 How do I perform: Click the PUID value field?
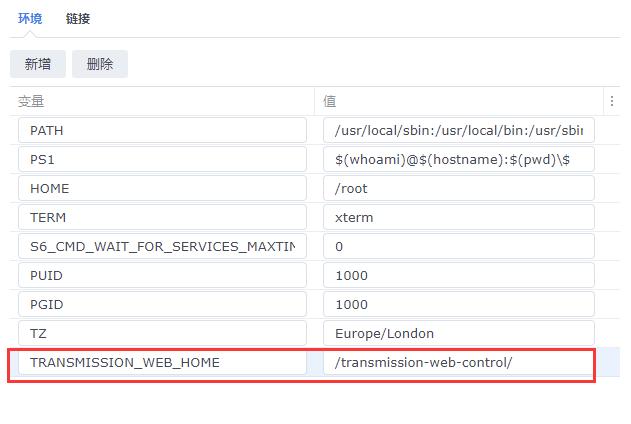coord(458,276)
